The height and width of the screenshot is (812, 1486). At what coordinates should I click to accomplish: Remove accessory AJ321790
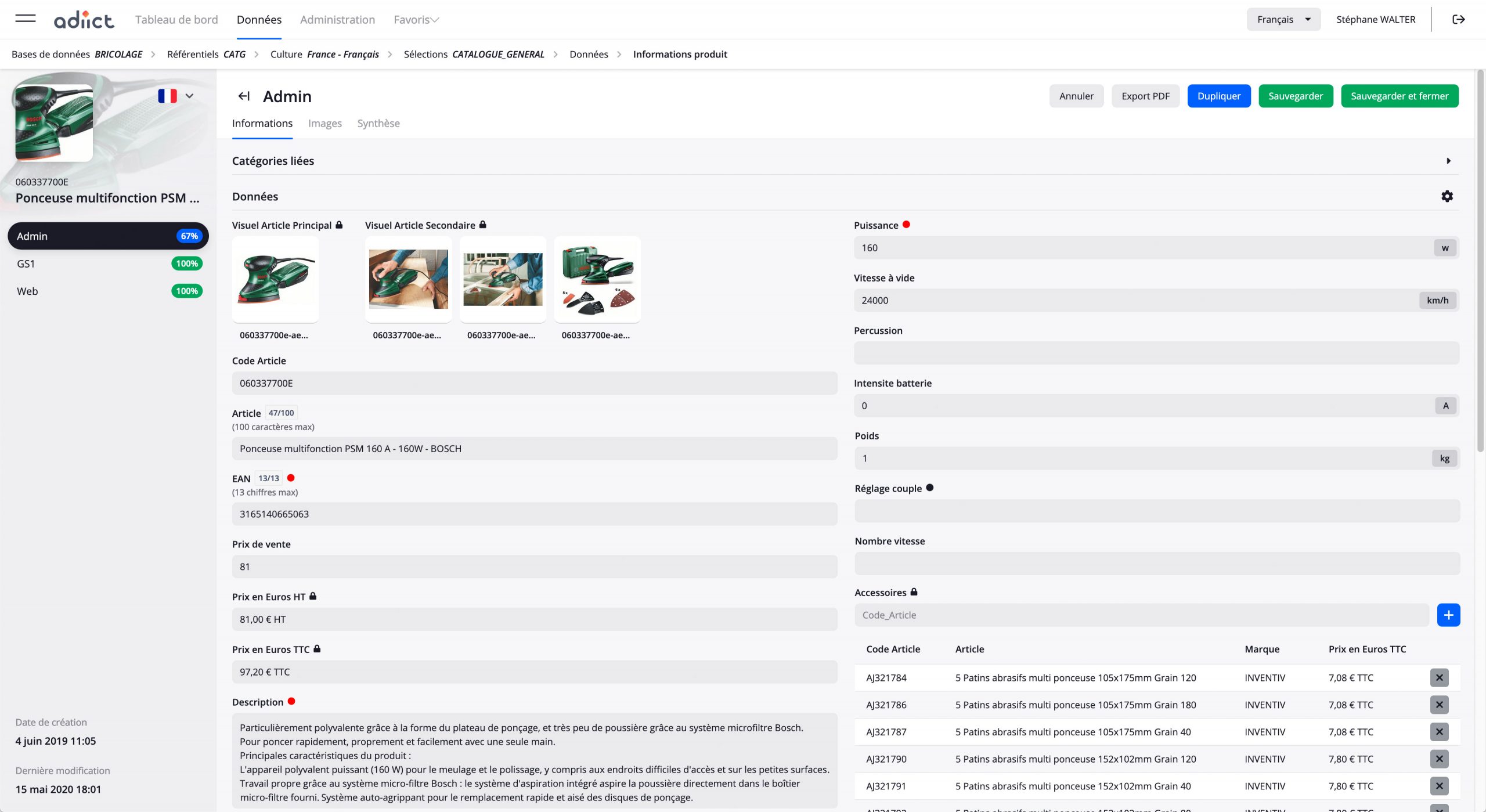pos(1439,759)
